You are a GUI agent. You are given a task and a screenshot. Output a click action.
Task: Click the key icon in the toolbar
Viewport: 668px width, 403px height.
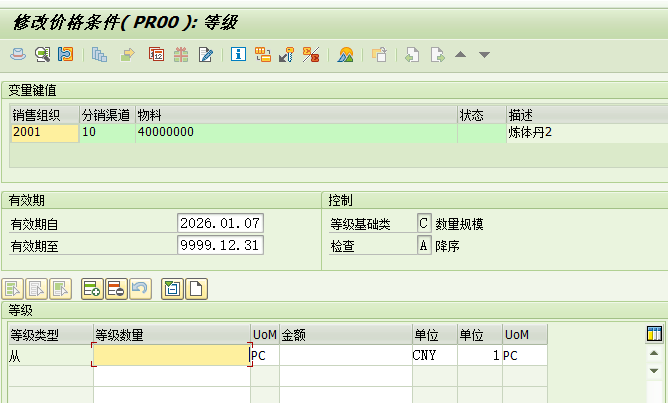[x=286, y=54]
